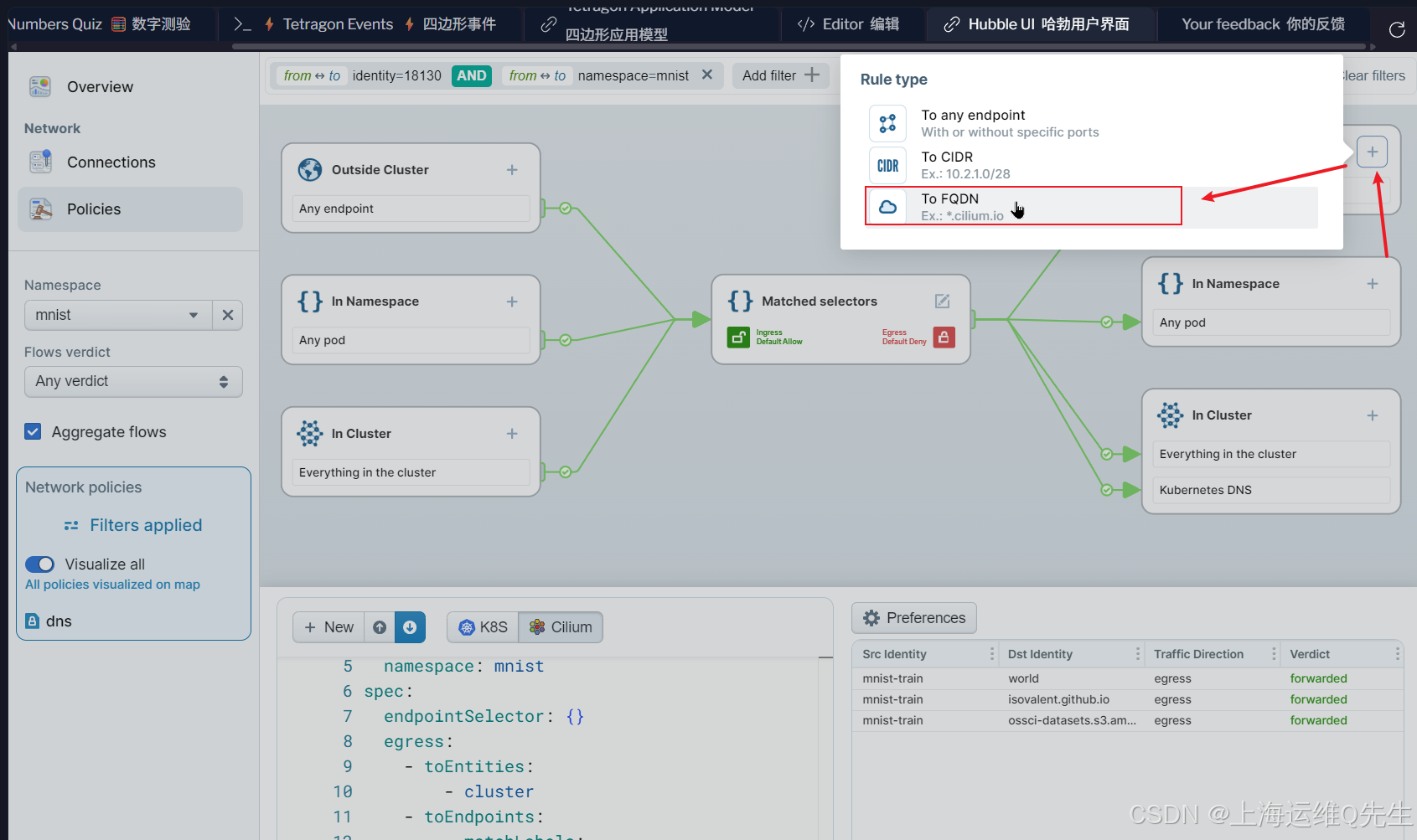Screen dimensions: 1417x840
Task: Switch to the Your feedback tab
Action: click(x=1263, y=24)
